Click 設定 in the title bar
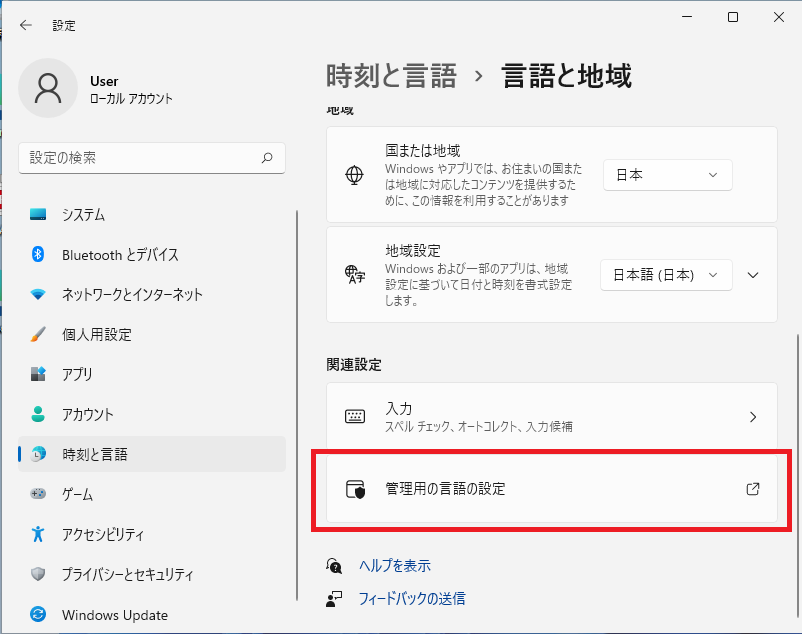802x634 pixels. tap(64, 26)
